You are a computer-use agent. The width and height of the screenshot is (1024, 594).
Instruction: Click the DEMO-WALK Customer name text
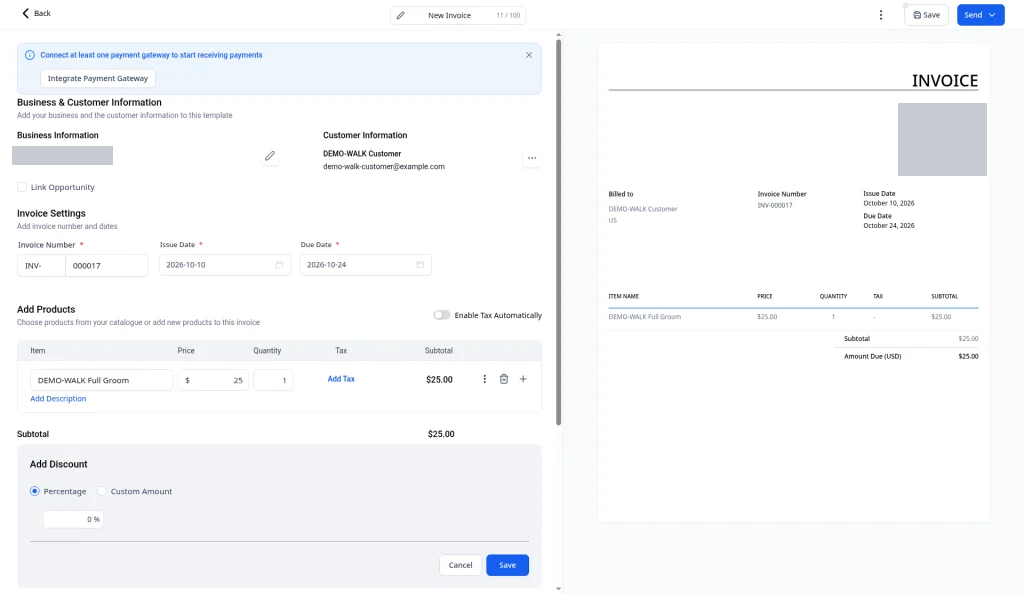[x=362, y=153]
